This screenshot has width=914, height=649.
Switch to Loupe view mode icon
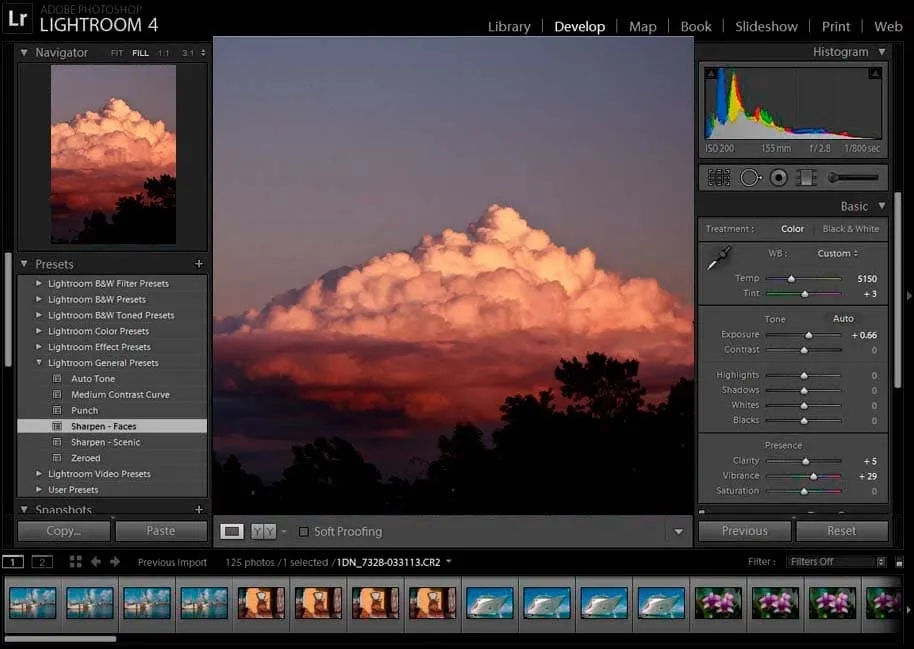tap(231, 532)
